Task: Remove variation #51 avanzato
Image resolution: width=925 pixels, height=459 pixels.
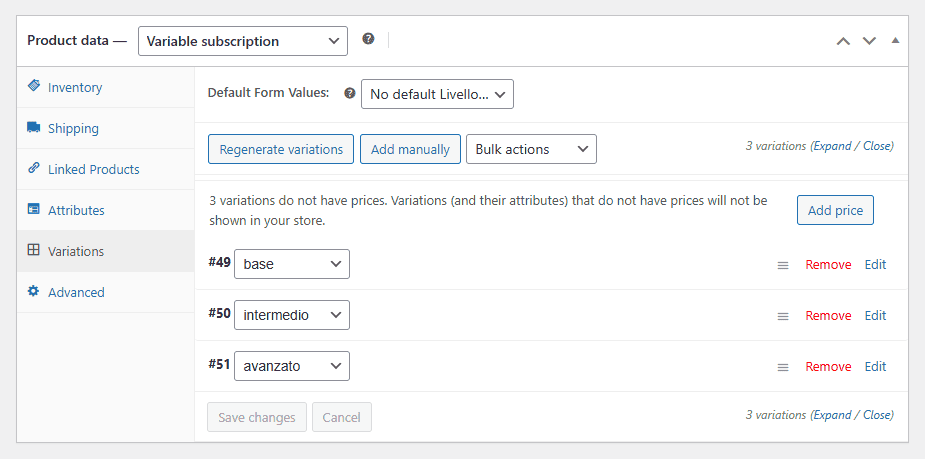Action: pyautogui.click(x=828, y=366)
